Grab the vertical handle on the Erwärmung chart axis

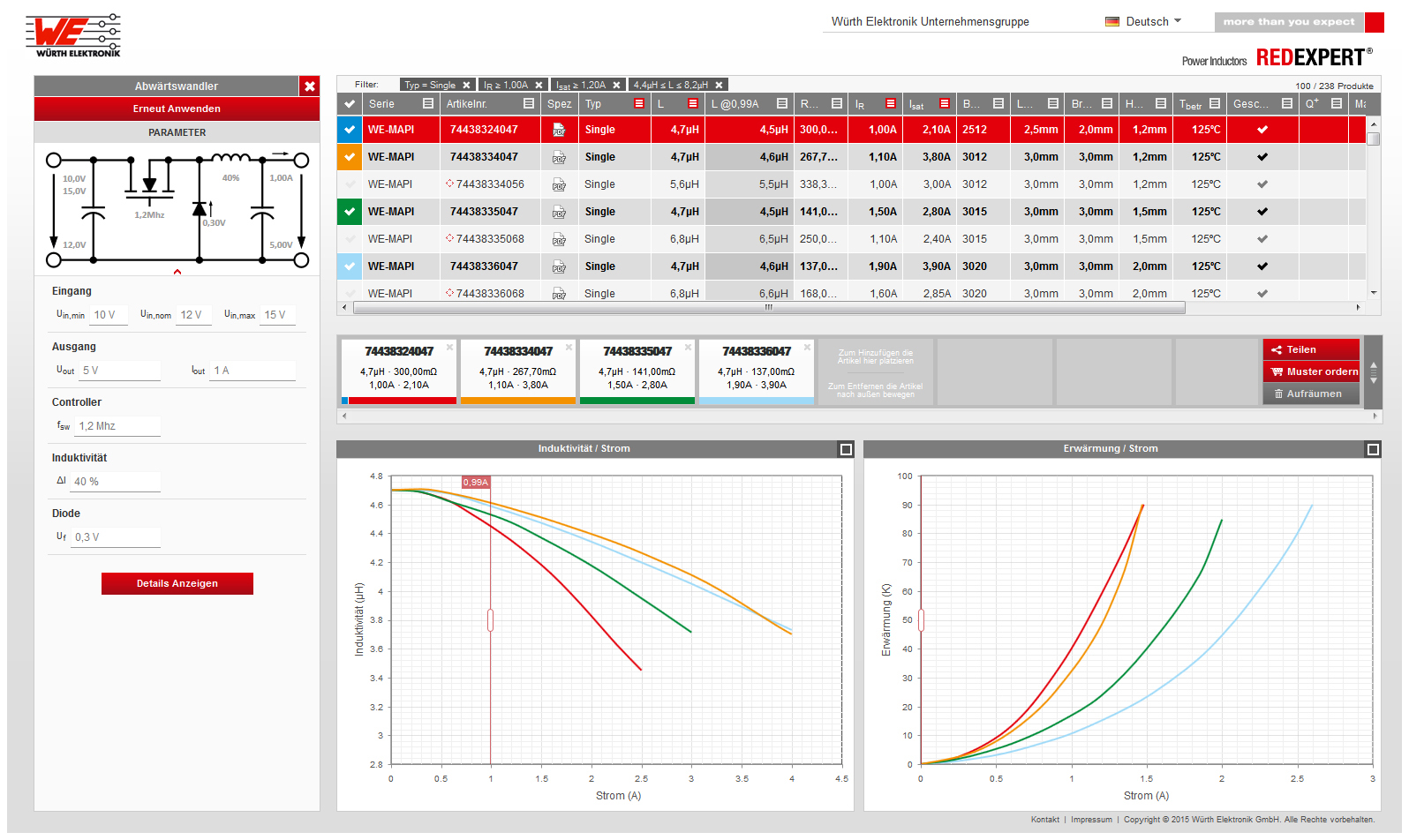click(x=921, y=620)
